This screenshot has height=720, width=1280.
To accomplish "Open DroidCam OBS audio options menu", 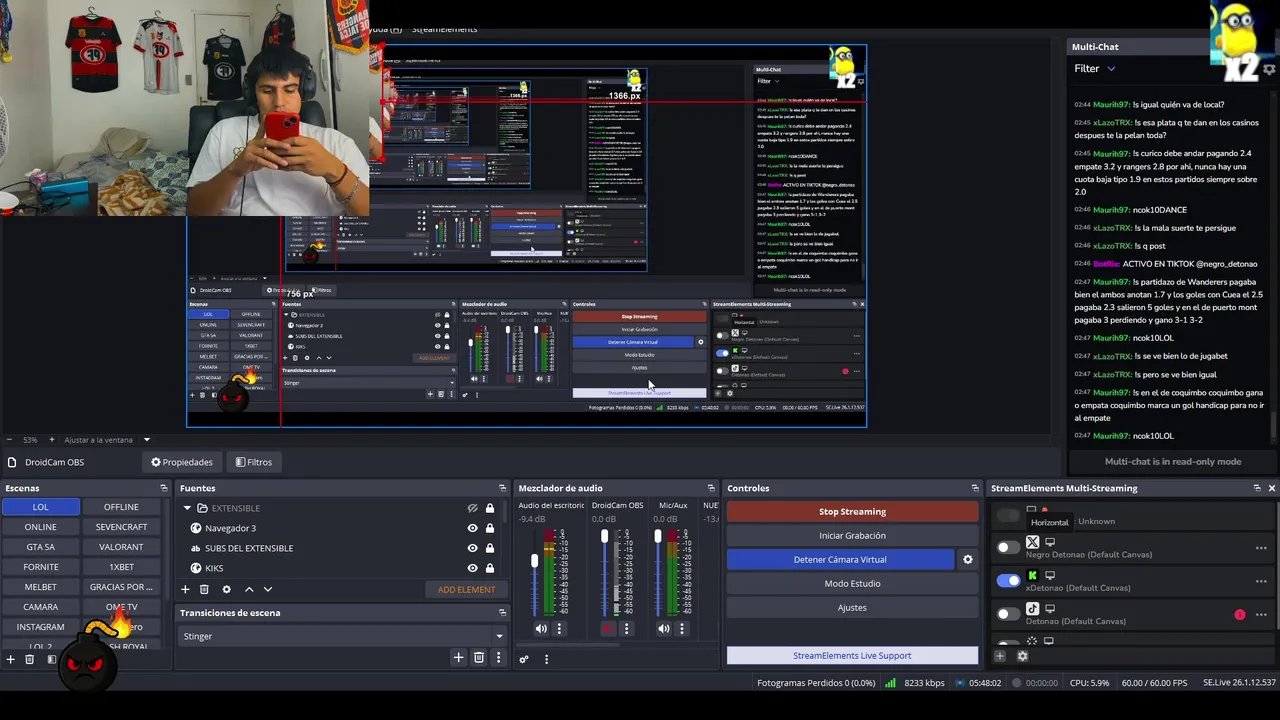I will [x=626, y=629].
